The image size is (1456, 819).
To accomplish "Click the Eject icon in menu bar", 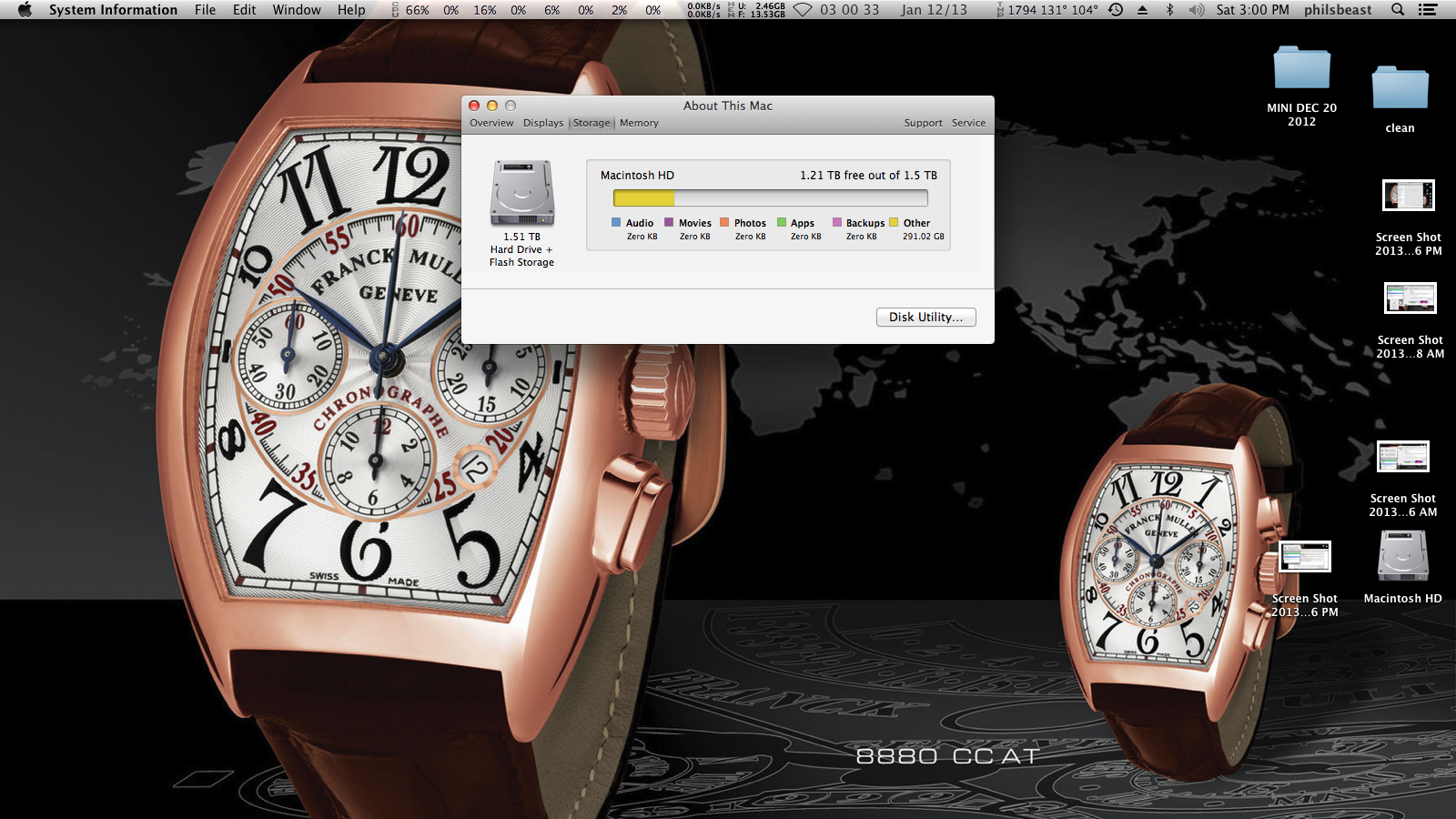I will tap(1142, 10).
